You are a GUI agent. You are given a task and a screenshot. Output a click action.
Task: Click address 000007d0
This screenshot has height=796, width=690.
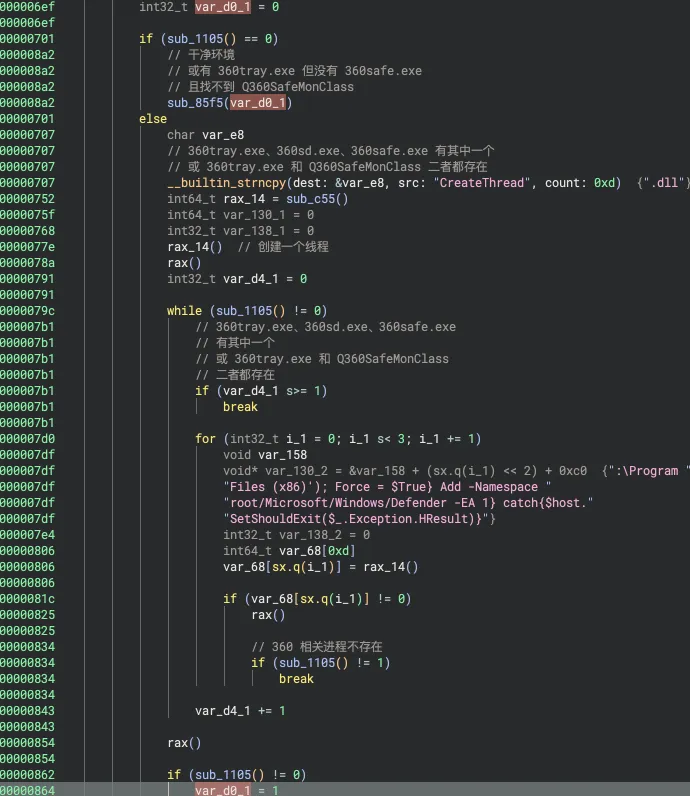pos(27,439)
